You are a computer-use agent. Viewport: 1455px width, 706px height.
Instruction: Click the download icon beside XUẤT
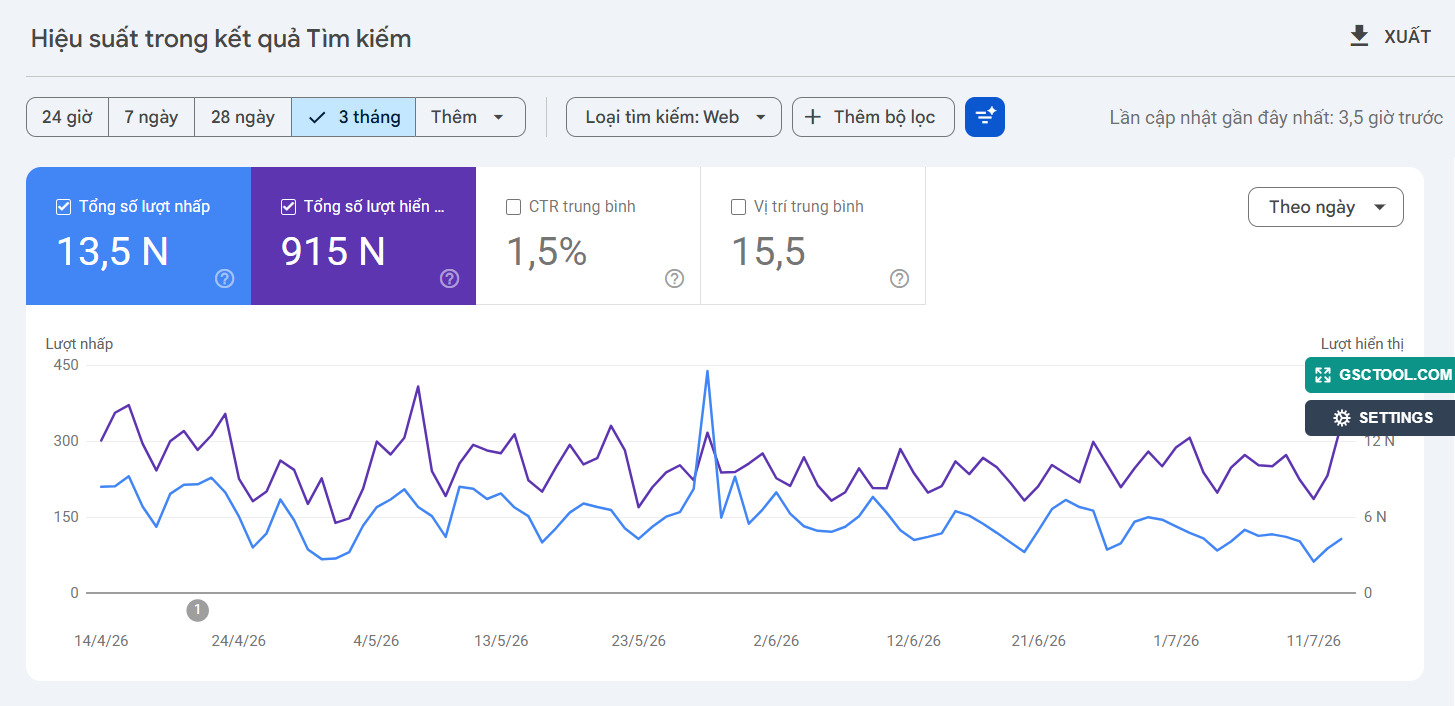tap(1359, 37)
